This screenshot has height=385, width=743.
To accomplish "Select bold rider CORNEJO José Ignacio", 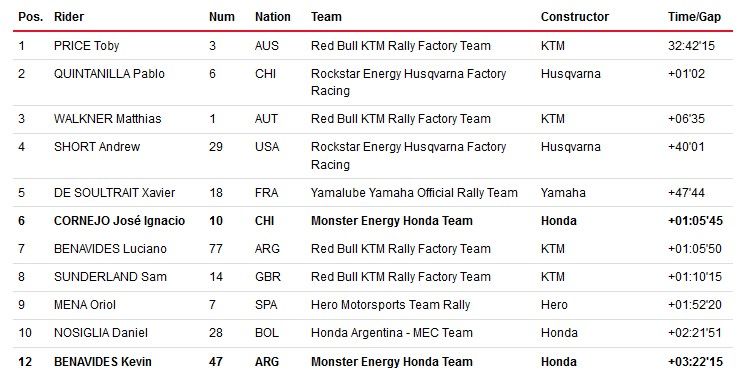I will point(119,220).
